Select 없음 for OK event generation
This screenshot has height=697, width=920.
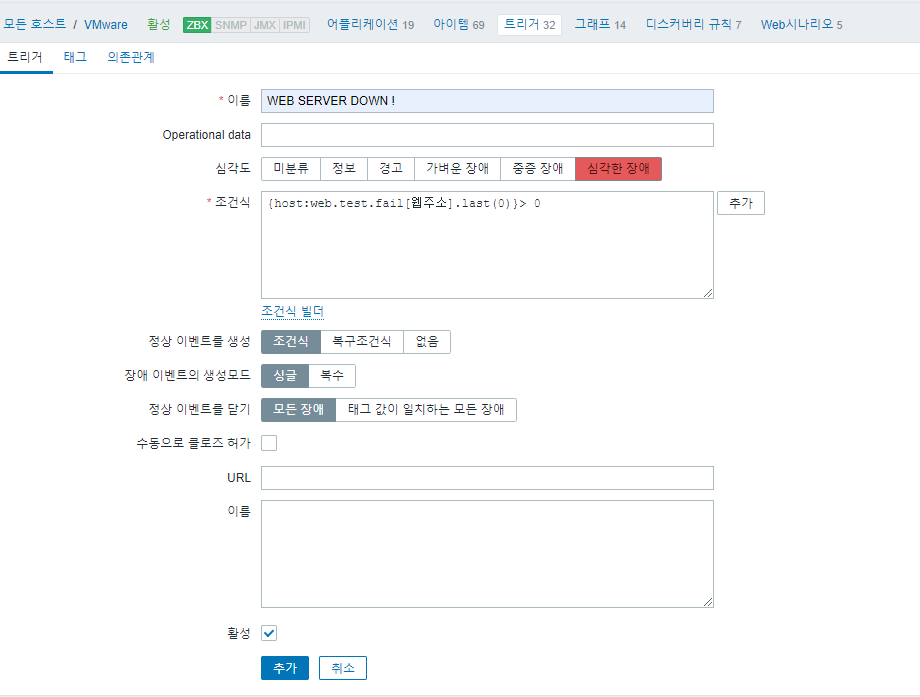427,342
